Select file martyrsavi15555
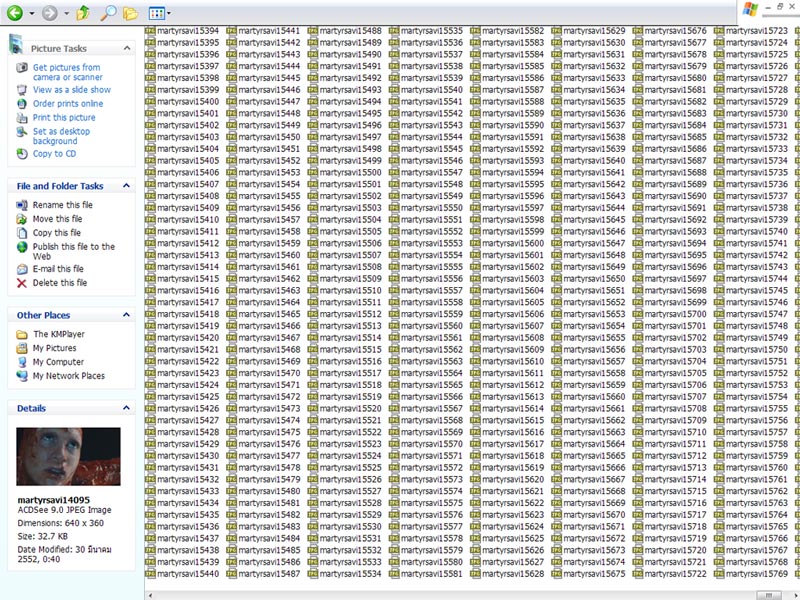800x600 pixels. [x=426, y=267]
